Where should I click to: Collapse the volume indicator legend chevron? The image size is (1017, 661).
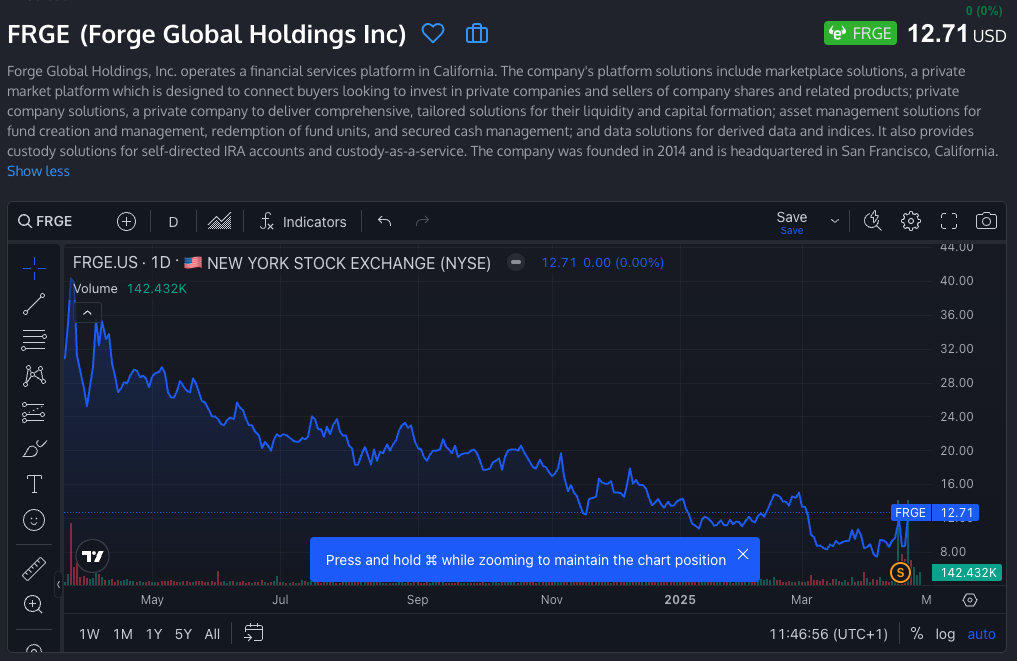coord(87,313)
